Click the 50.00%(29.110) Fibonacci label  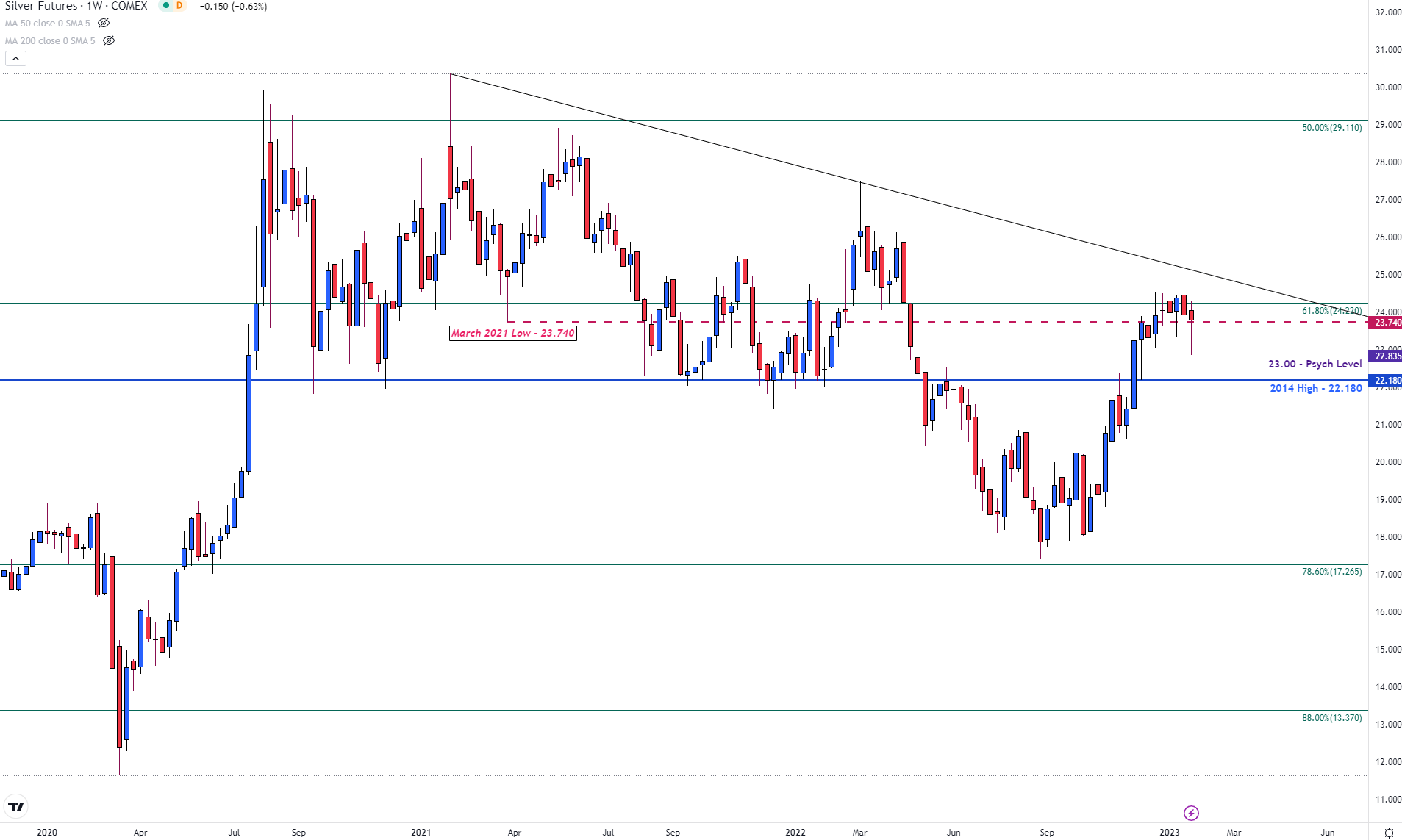tap(1331, 128)
